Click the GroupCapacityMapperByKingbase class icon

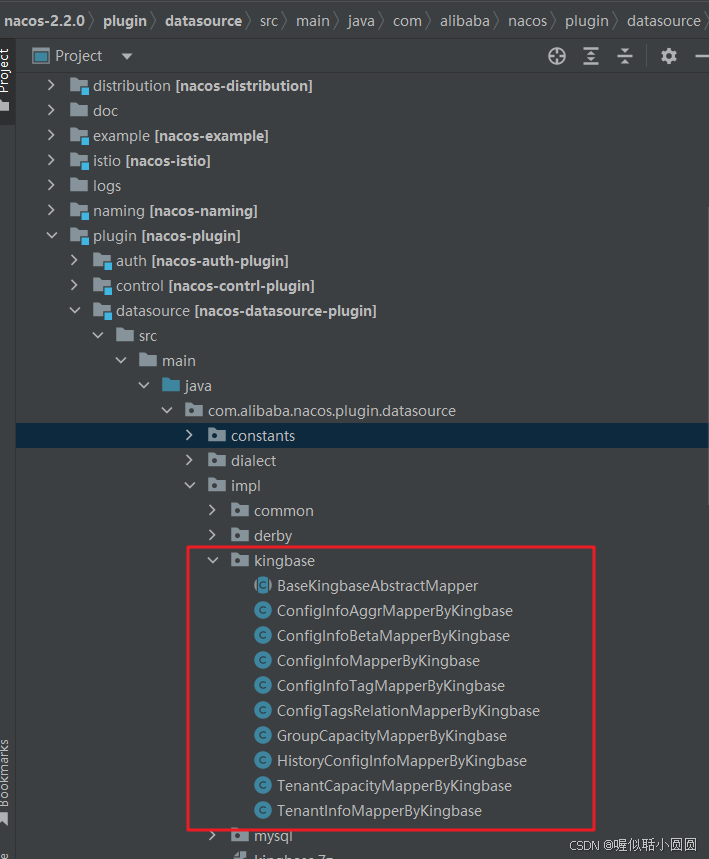coord(263,735)
